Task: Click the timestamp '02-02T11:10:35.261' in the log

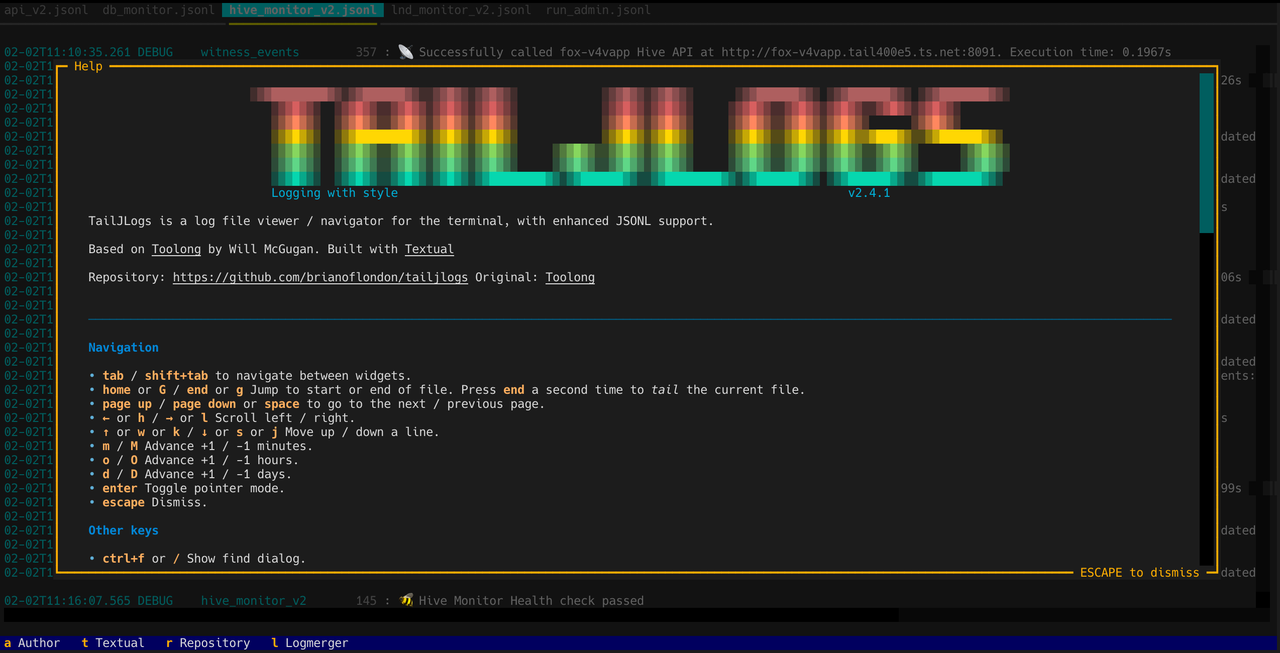Action: click(67, 52)
